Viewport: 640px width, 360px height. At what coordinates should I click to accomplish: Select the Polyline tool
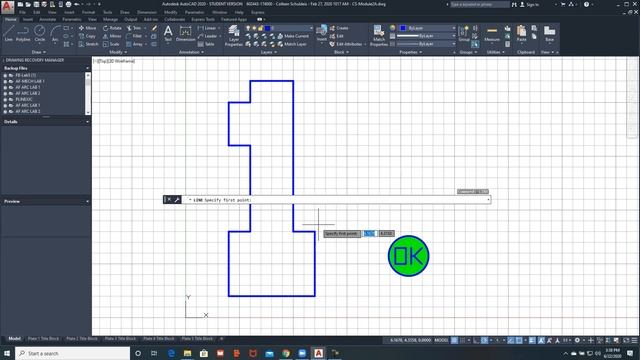(23, 33)
